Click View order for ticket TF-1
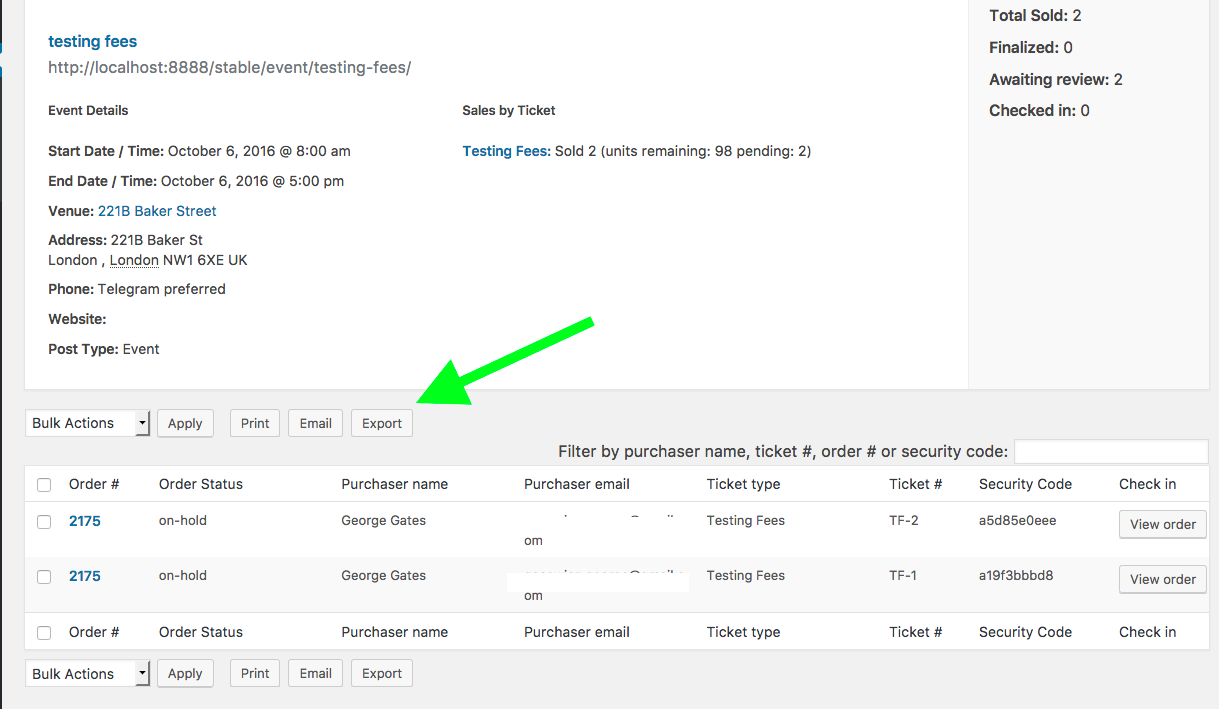 (1162, 580)
